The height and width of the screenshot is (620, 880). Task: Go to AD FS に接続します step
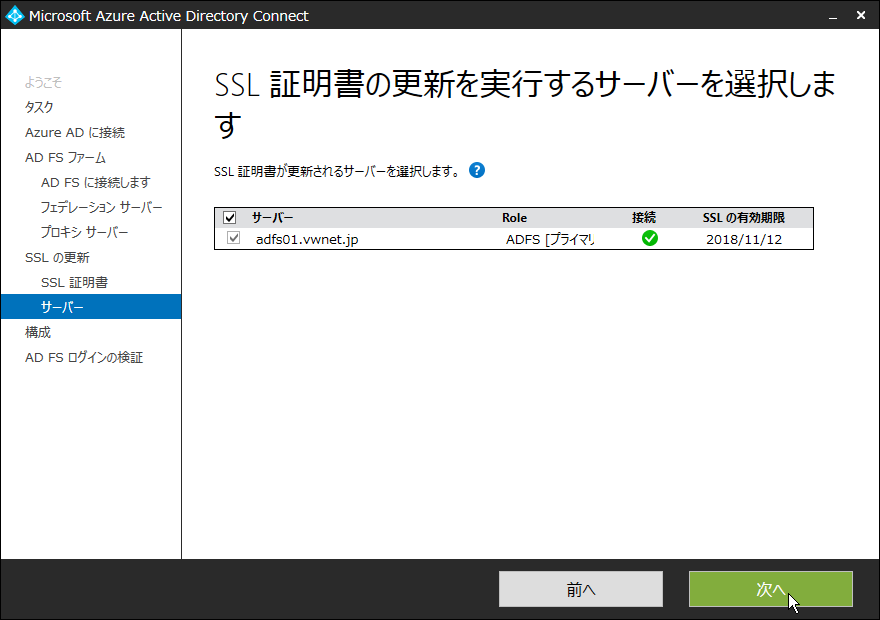pos(95,182)
